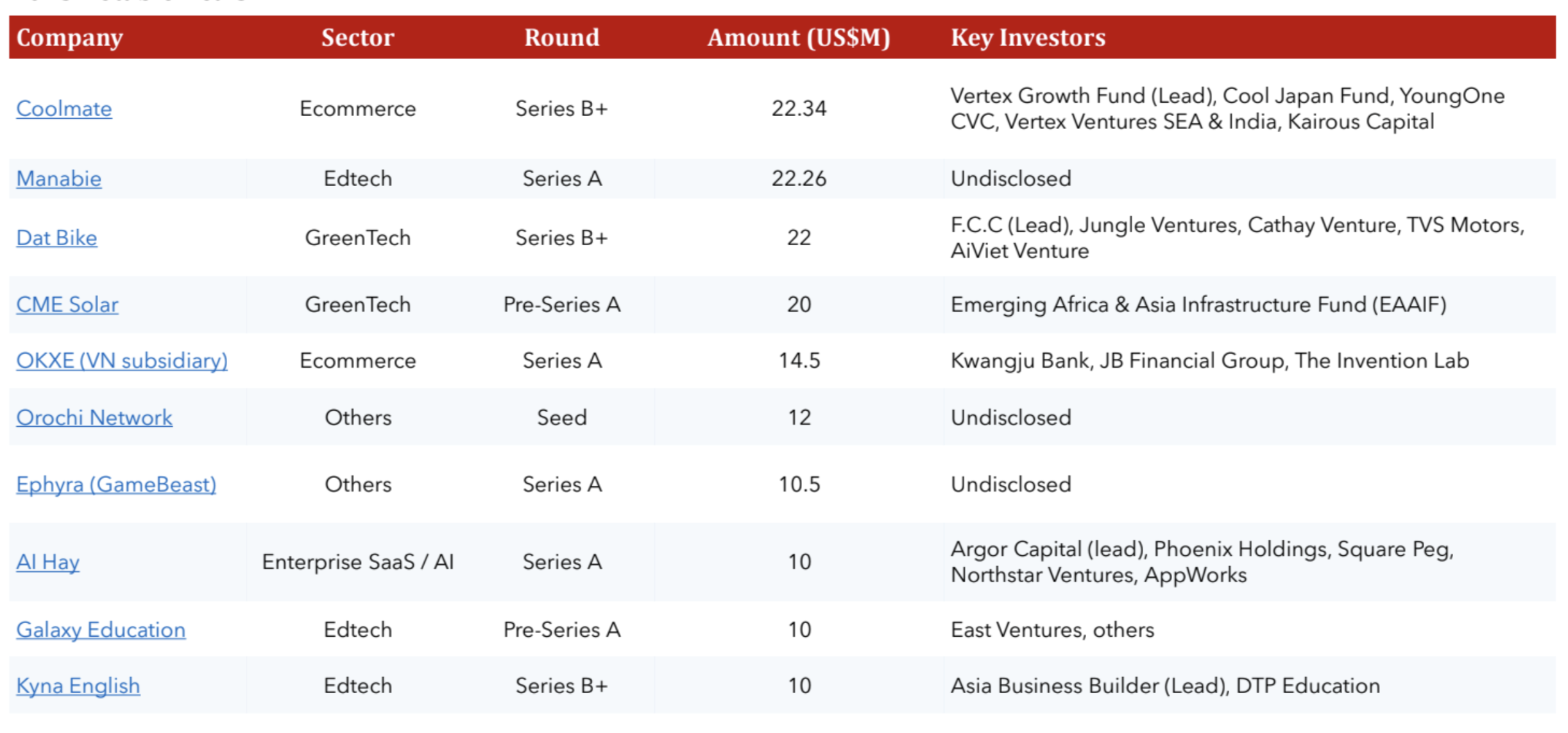The height and width of the screenshot is (733, 1568).
Task: Select the Key Investors column header
Action: click(x=1028, y=37)
